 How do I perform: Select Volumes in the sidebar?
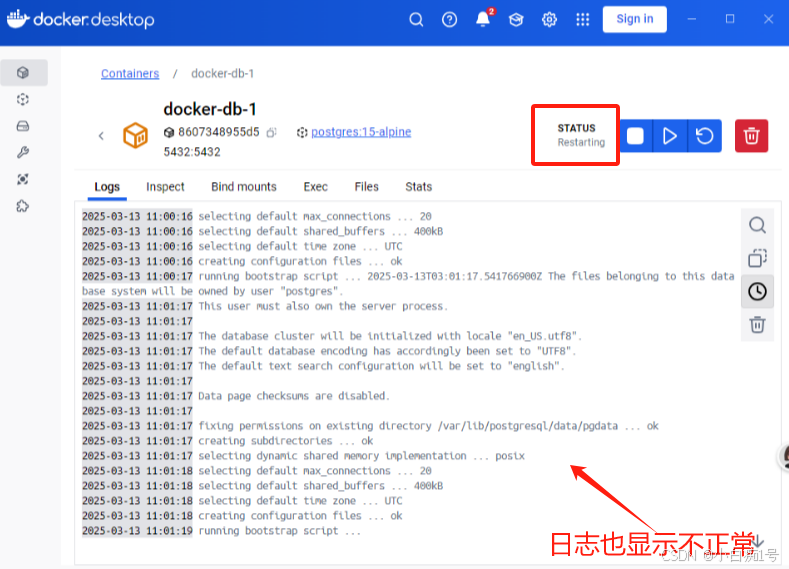click(23, 126)
